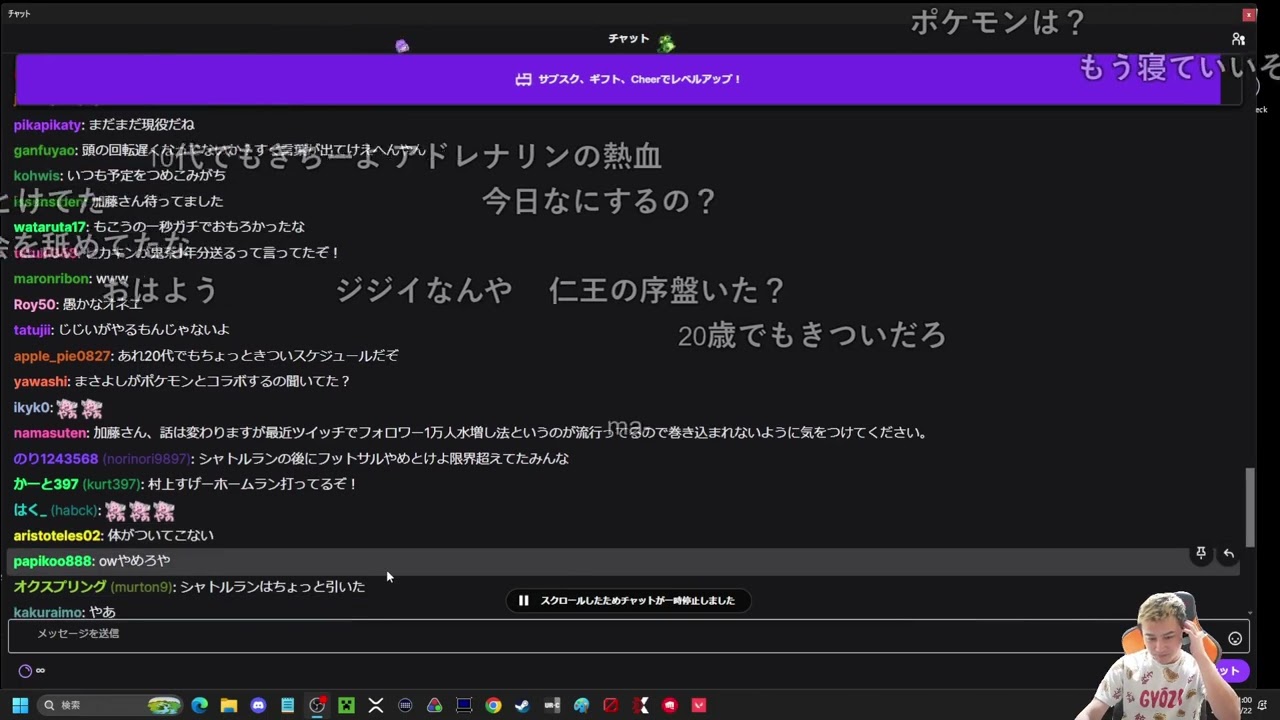
Task: Click the ikyk0 username
Action: pyautogui.click(x=31, y=407)
